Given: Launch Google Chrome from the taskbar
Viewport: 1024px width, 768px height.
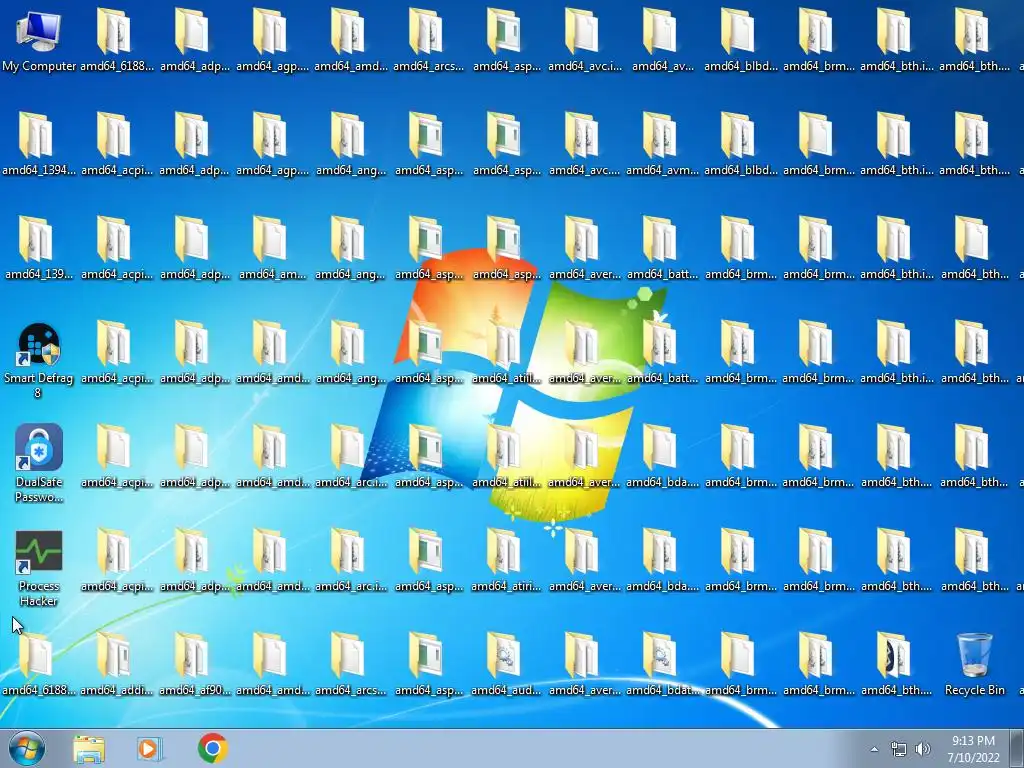Looking at the screenshot, I should (x=212, y=748).
